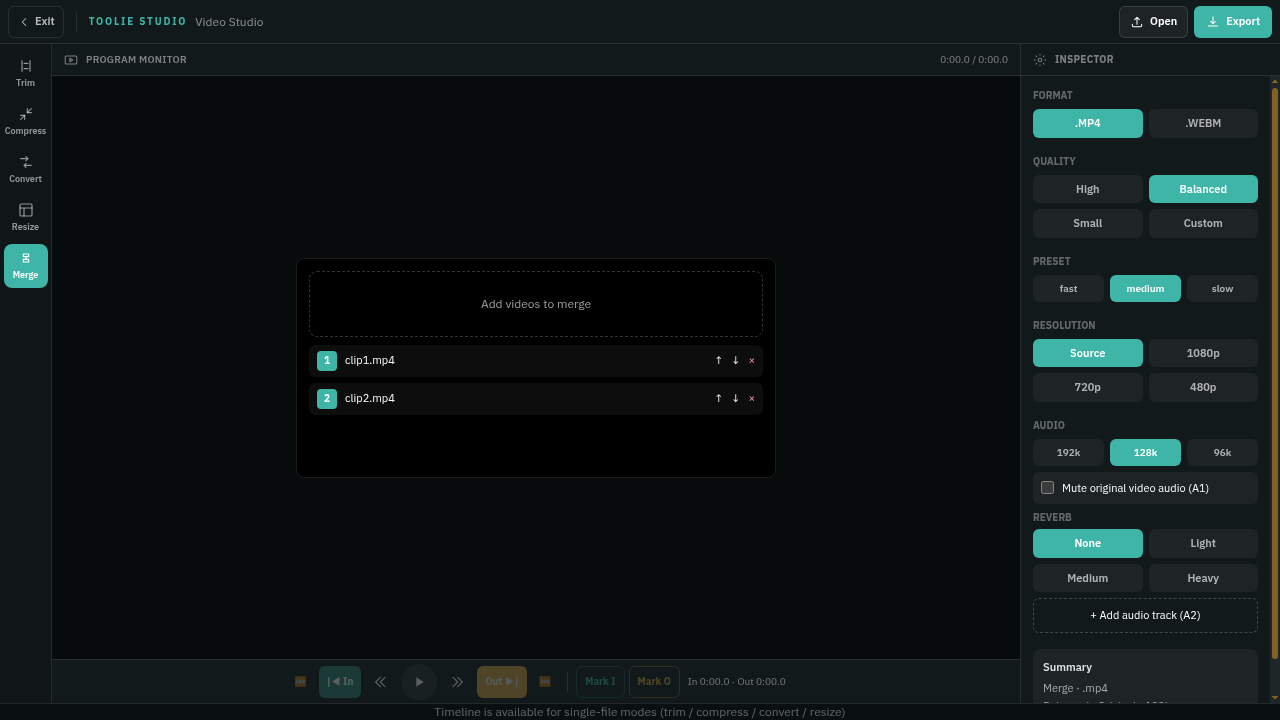The height and width of the screenshot is (720, 1280).
Task: Select clip2.mp4 row
Action: (x=536, y=399)
